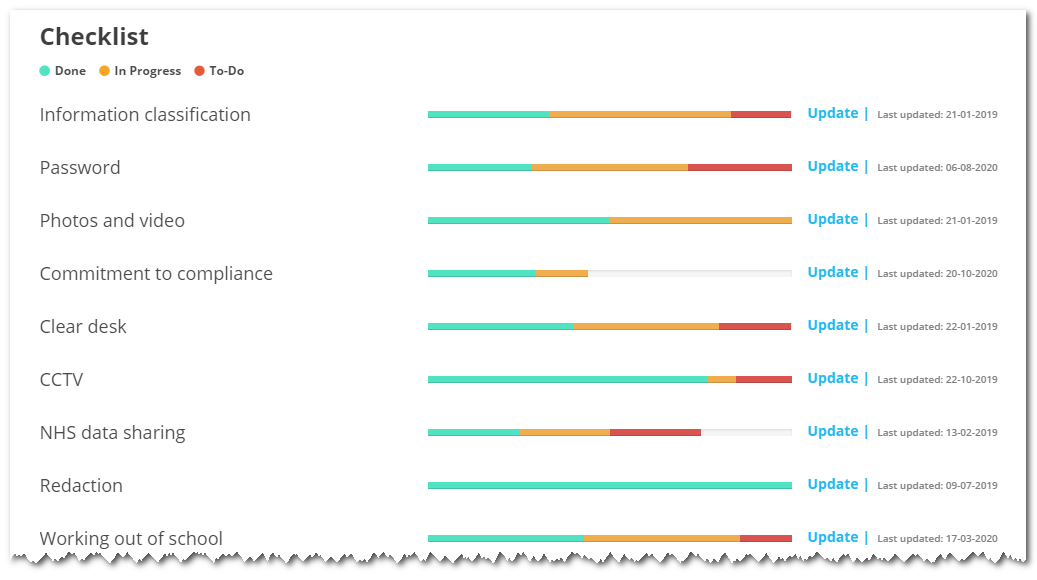Click Update beside Redaction
The height and width of the screenshot is (580, 1037).
point(833,484)
